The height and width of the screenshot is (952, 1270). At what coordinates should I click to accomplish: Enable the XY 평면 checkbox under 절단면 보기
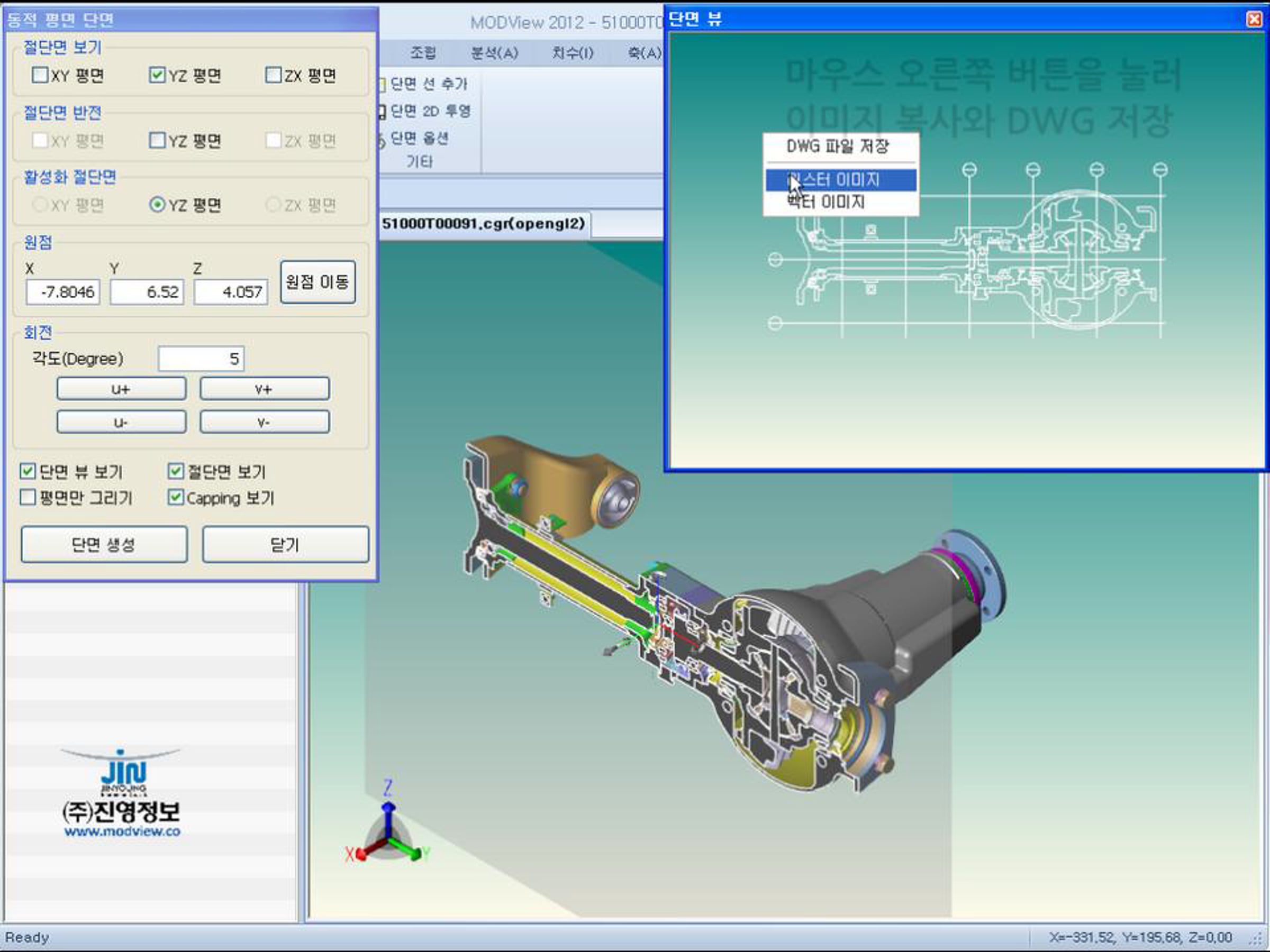point(40,75)
